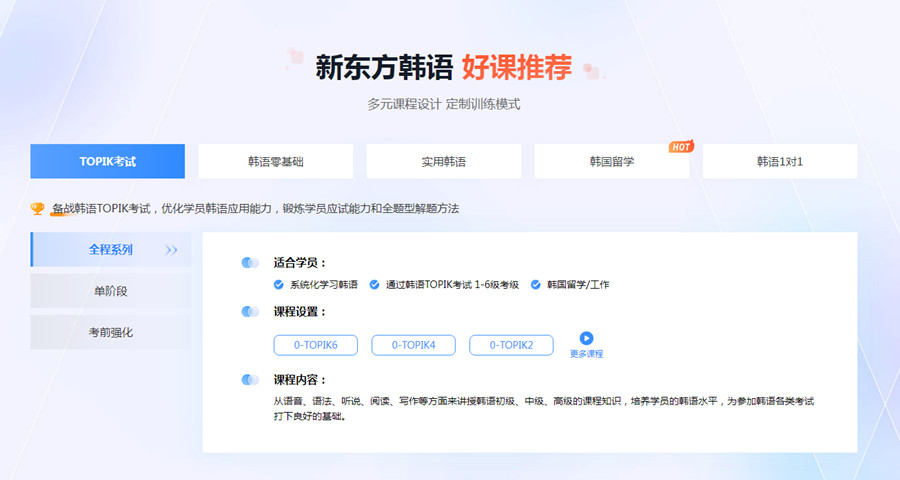Click the toggle icon beside 课程内容
Viewport: 900px width, 480px height.
click(250, 379)
